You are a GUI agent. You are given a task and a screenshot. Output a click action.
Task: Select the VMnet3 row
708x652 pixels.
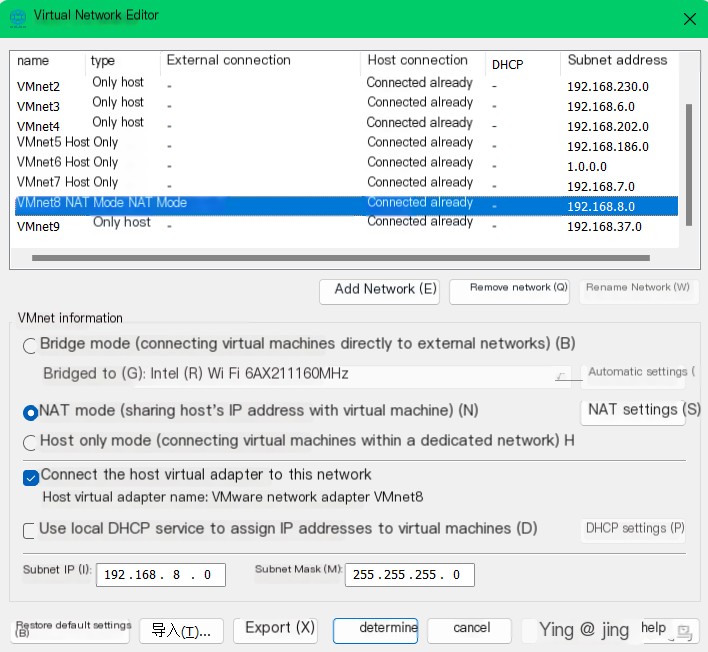pyautogui.click(x=346, y=105)
